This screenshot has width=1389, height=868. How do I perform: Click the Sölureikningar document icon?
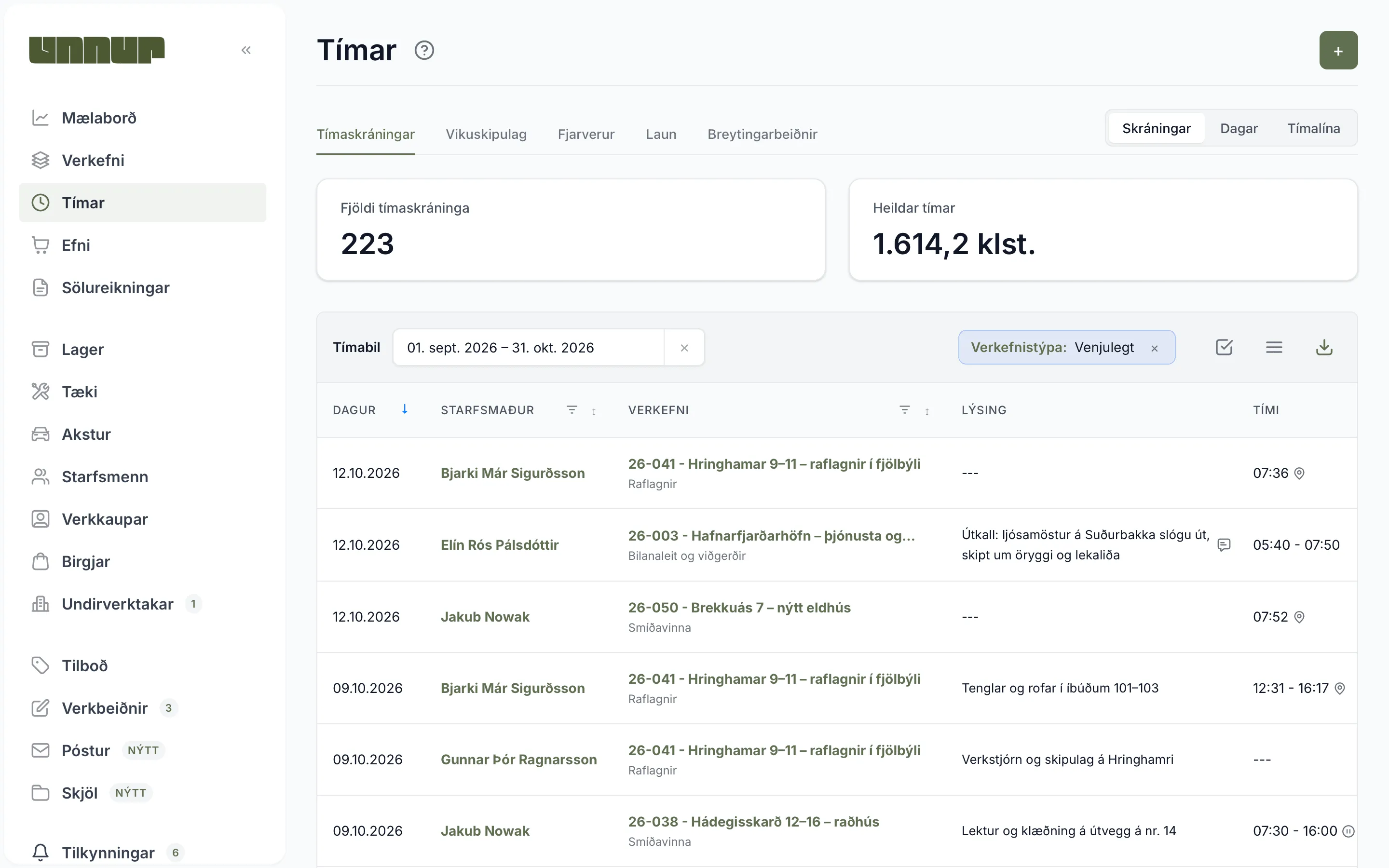(x=40, y=287)
